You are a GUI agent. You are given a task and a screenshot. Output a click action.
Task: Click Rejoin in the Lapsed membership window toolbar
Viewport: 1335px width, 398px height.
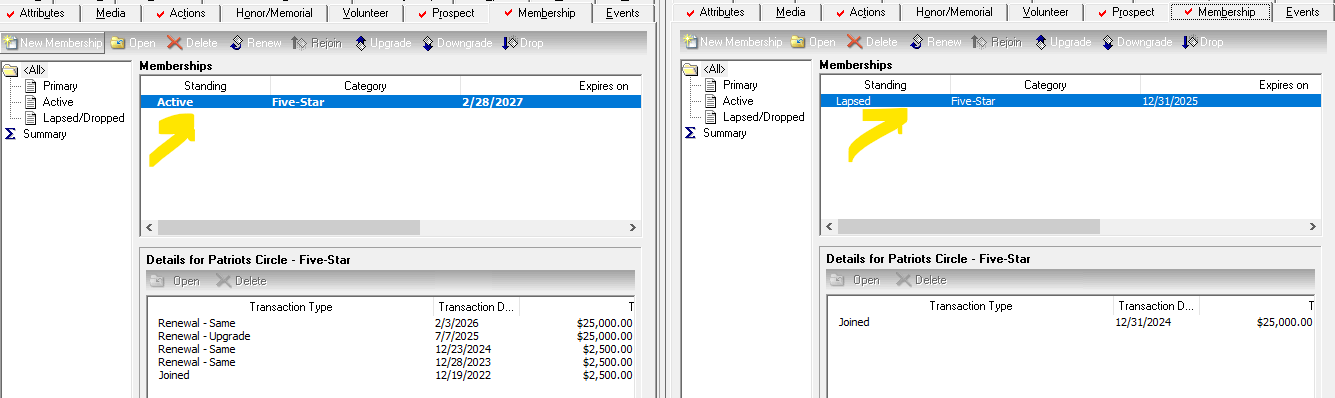coord(997,42)
